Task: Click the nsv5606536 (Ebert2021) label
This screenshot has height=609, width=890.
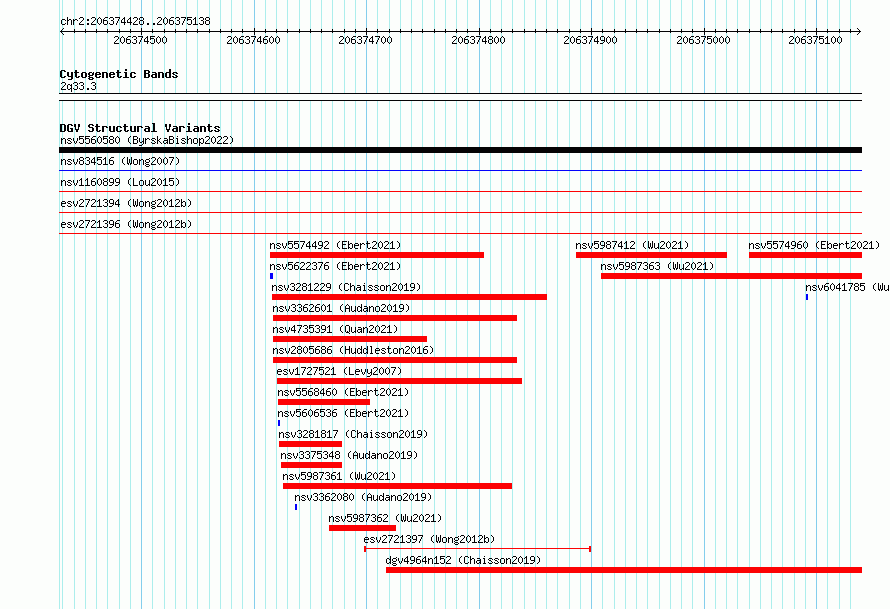Action: click(343, 413)
